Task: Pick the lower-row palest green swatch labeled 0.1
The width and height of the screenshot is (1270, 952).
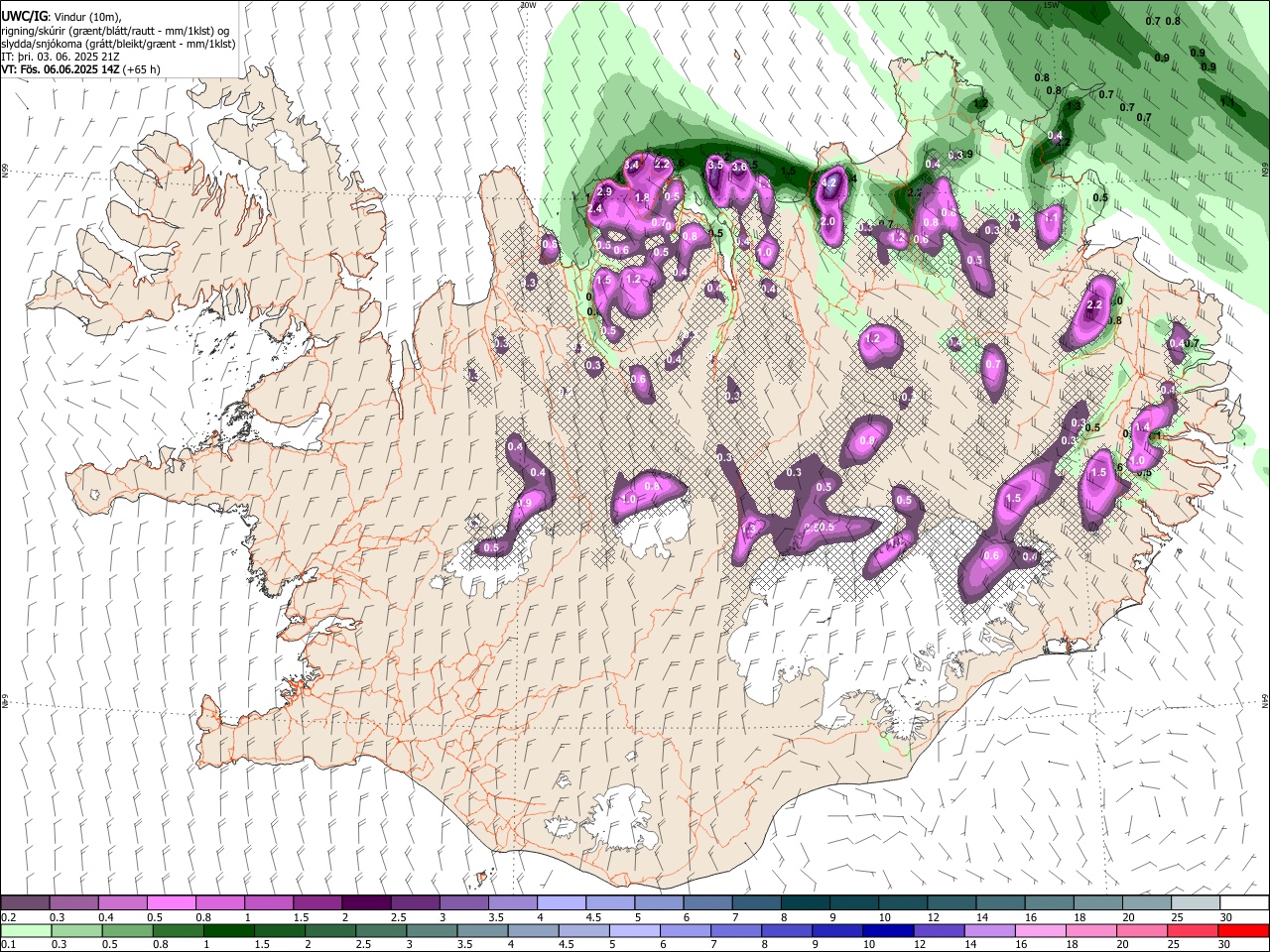Action: (x=26, y=930)
